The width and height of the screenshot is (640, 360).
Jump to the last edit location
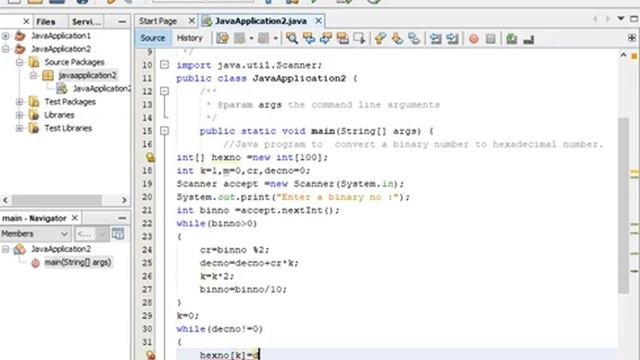(x=222, y=38)
